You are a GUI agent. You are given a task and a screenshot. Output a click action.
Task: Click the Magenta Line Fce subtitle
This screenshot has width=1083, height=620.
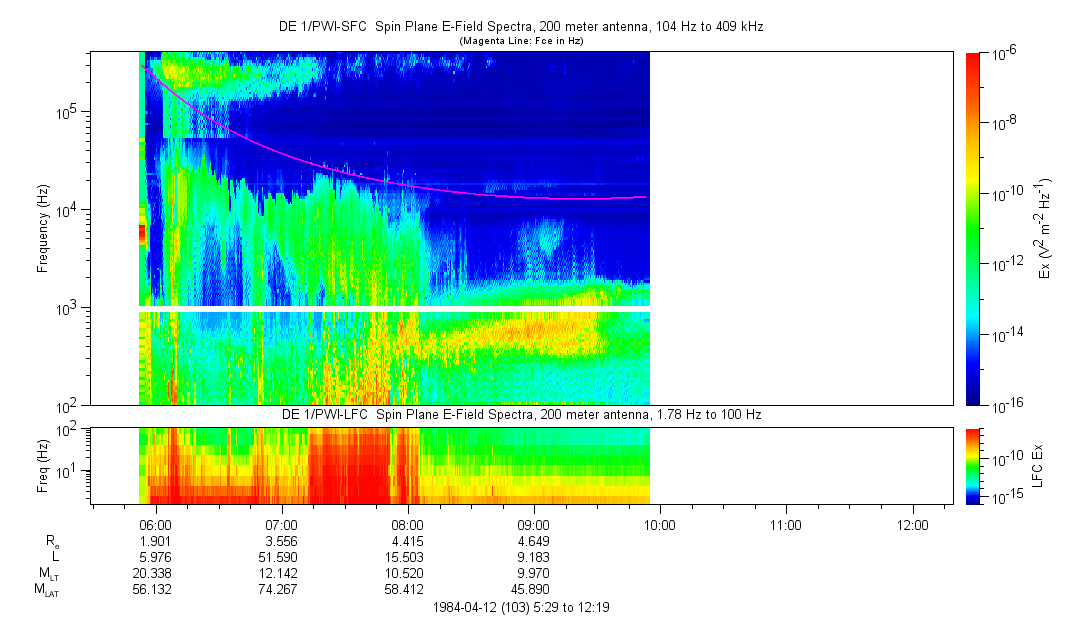click(520, 41)
